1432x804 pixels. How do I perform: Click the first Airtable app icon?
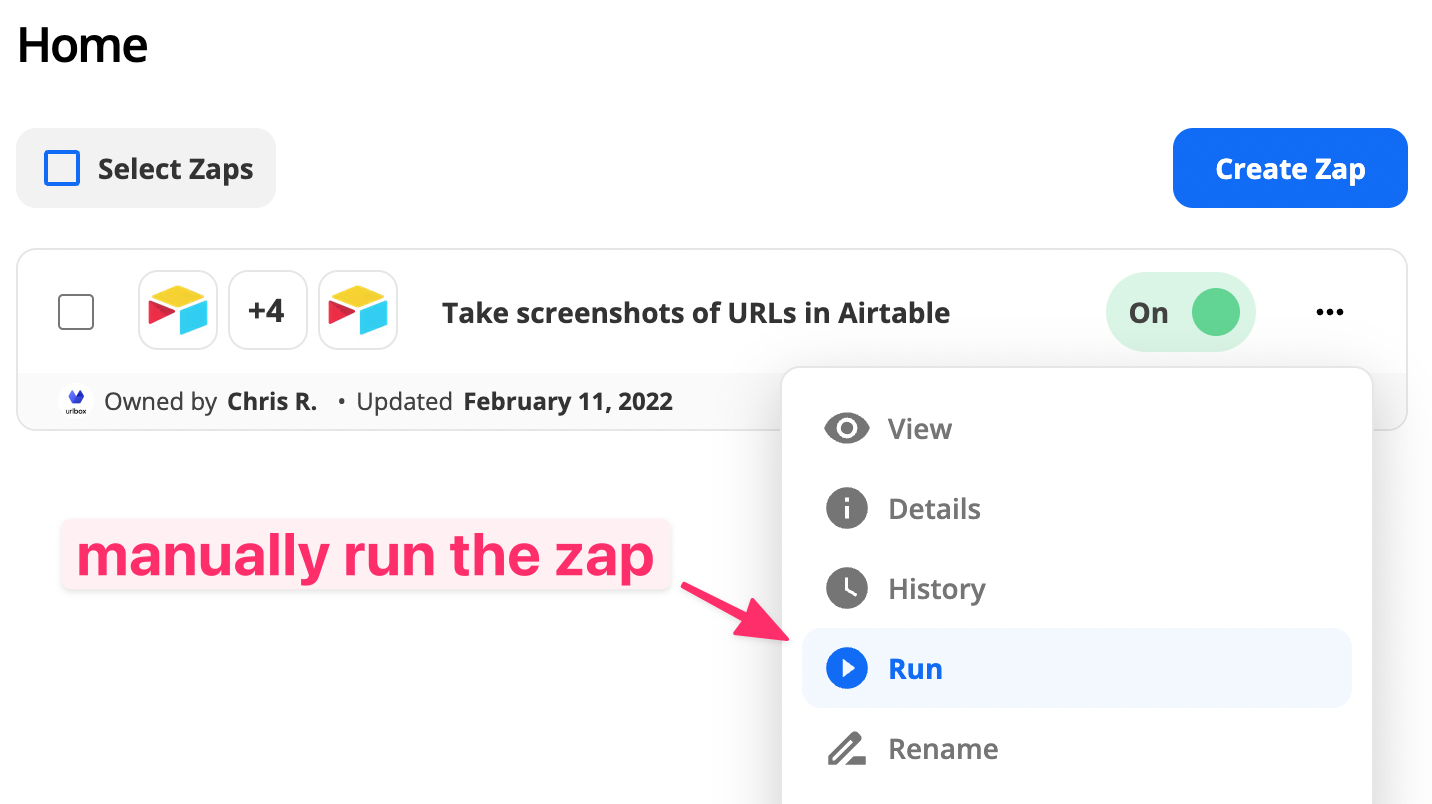178,310
